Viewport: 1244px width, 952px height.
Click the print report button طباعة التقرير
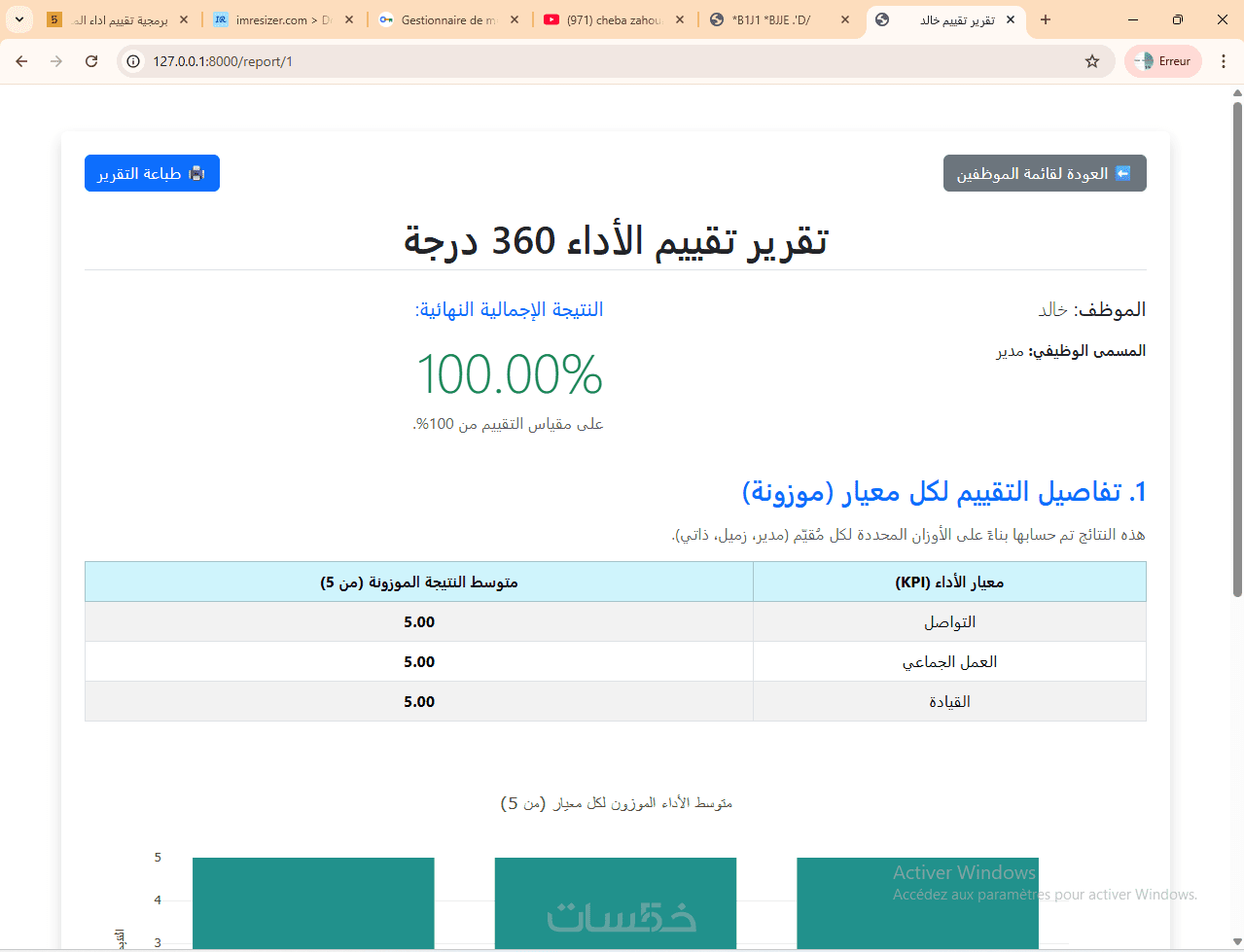click(152, 173)
